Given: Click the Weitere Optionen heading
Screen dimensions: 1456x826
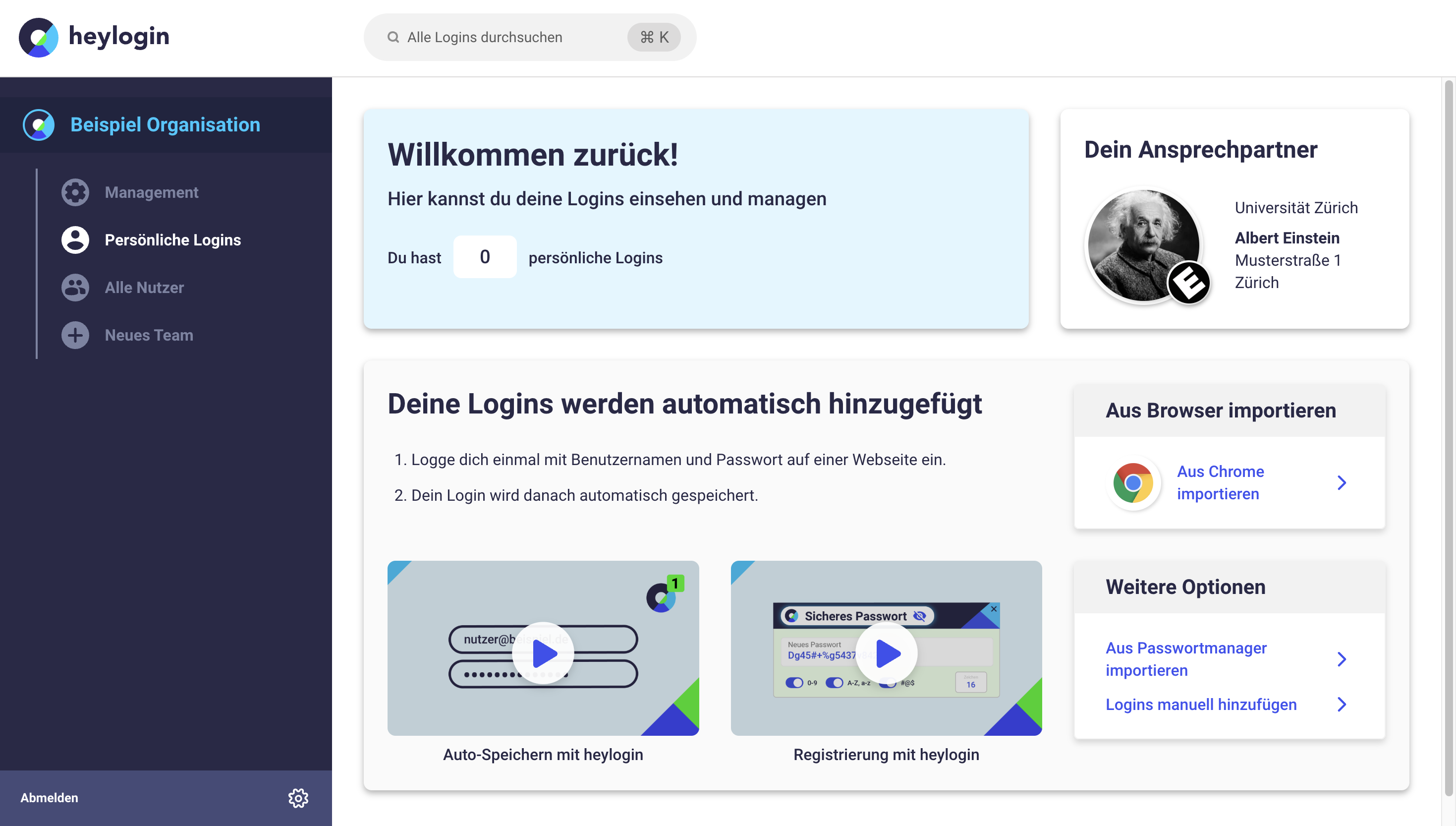Looking at the screenshot, I should 1185,587.
